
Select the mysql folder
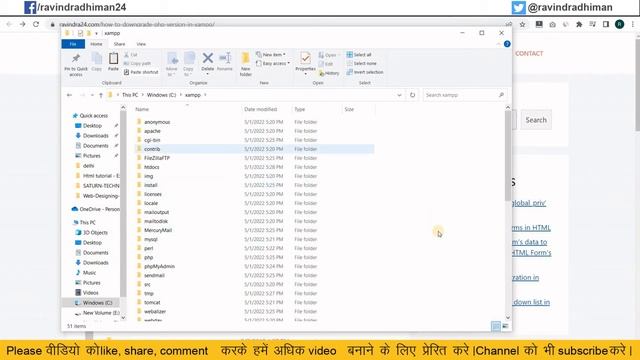[x=151, y=240]
